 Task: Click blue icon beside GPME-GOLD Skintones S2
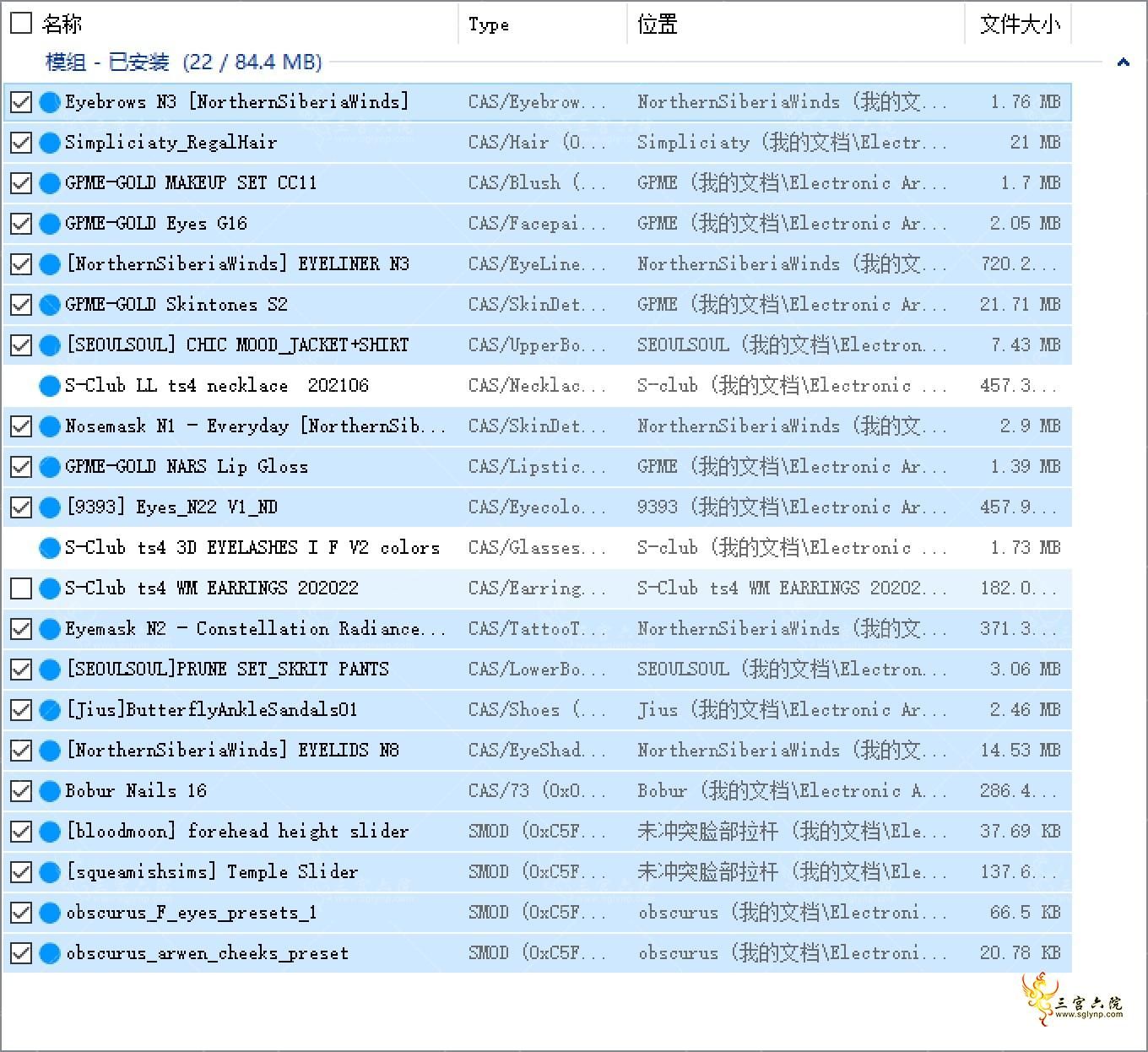click(50, 306)
